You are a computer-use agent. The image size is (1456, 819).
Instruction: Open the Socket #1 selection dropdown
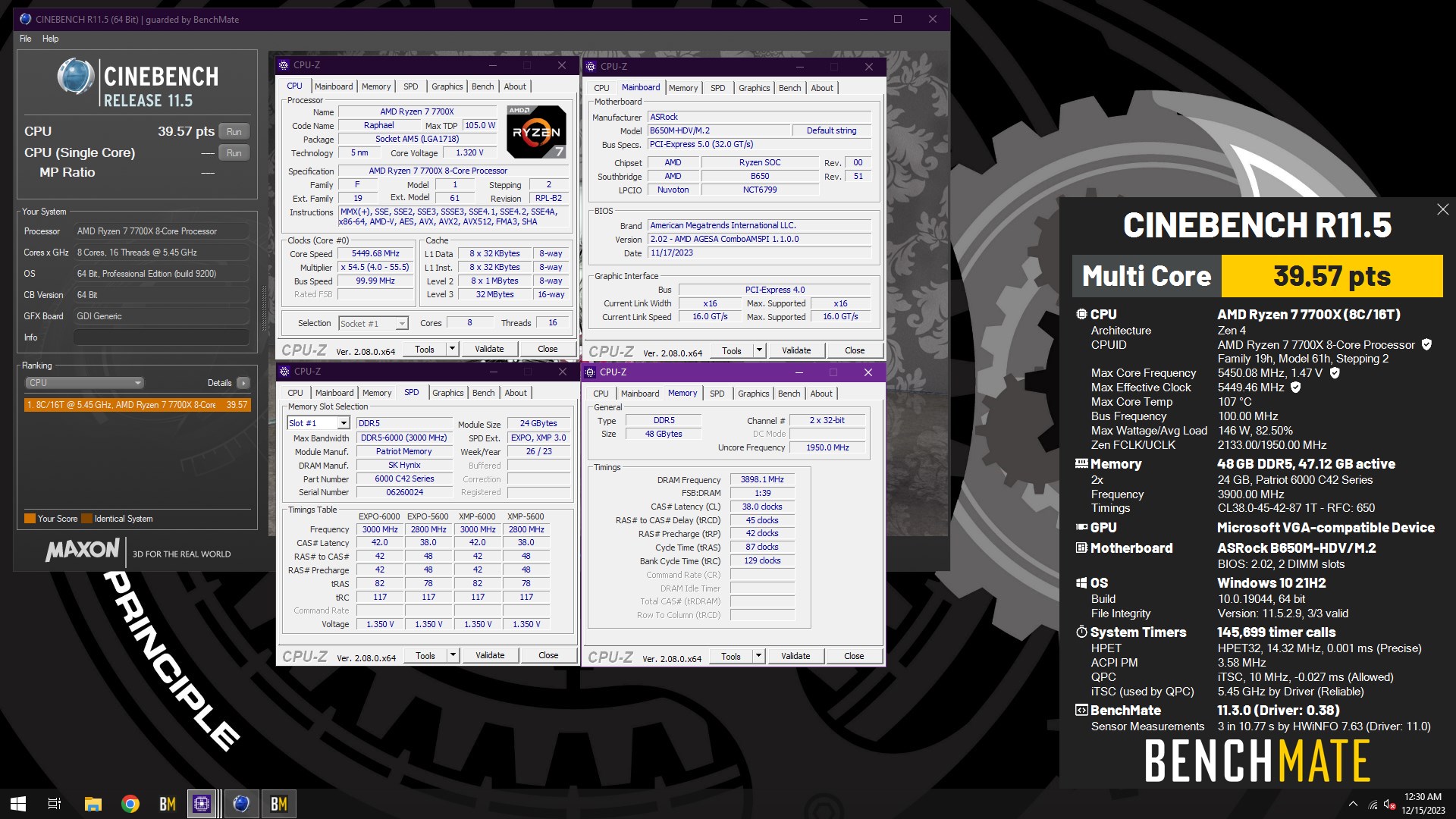pyautogui.click(x=374, y=324)
